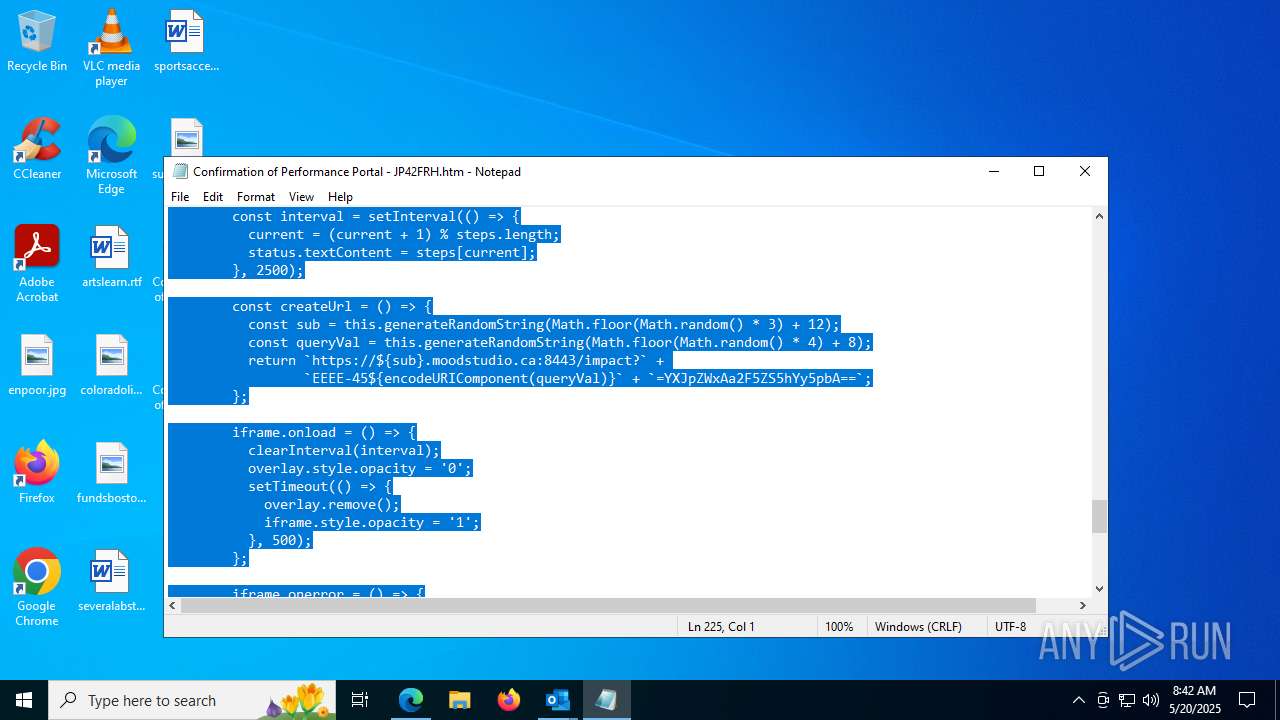Click the vertical scrollbar thumb
Screen dimensions: 1280x720
(1099, 516)
